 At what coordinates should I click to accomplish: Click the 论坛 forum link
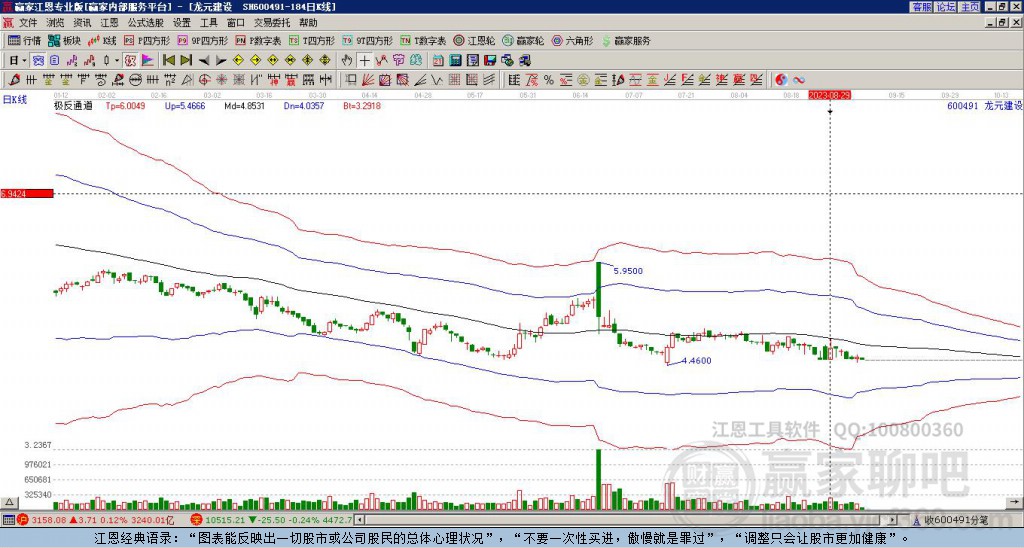point(946,7)
